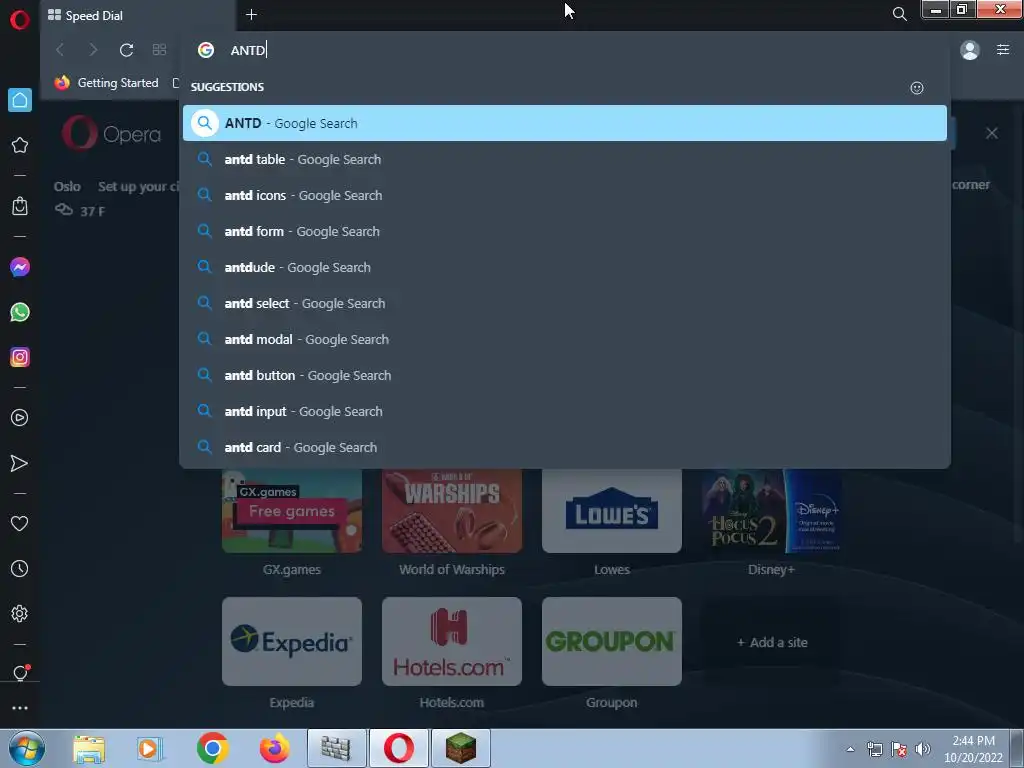Reload the current page
The height and width of the screenshot is (768, 1024).
click(127, 50)
